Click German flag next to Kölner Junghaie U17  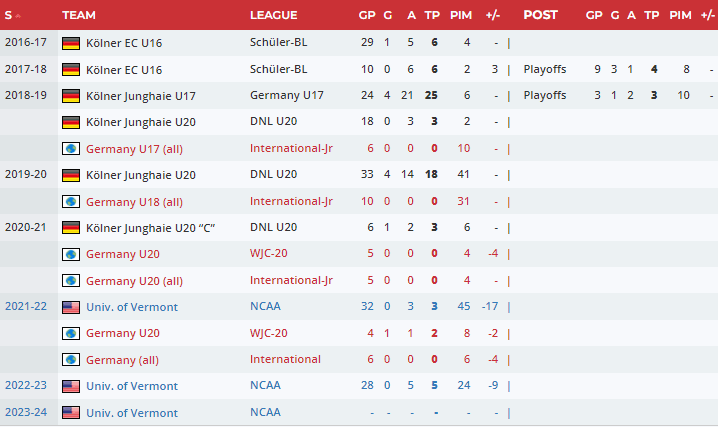coord(71,96)
